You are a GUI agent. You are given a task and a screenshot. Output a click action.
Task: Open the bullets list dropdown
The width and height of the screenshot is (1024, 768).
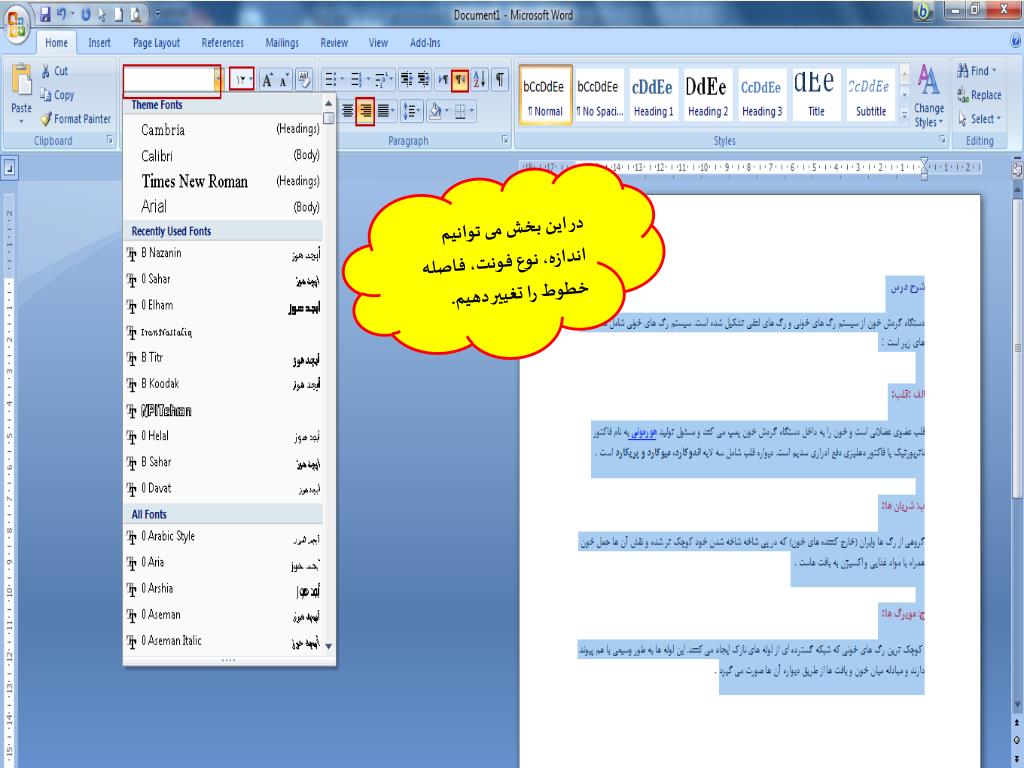[x=342, y=80]
